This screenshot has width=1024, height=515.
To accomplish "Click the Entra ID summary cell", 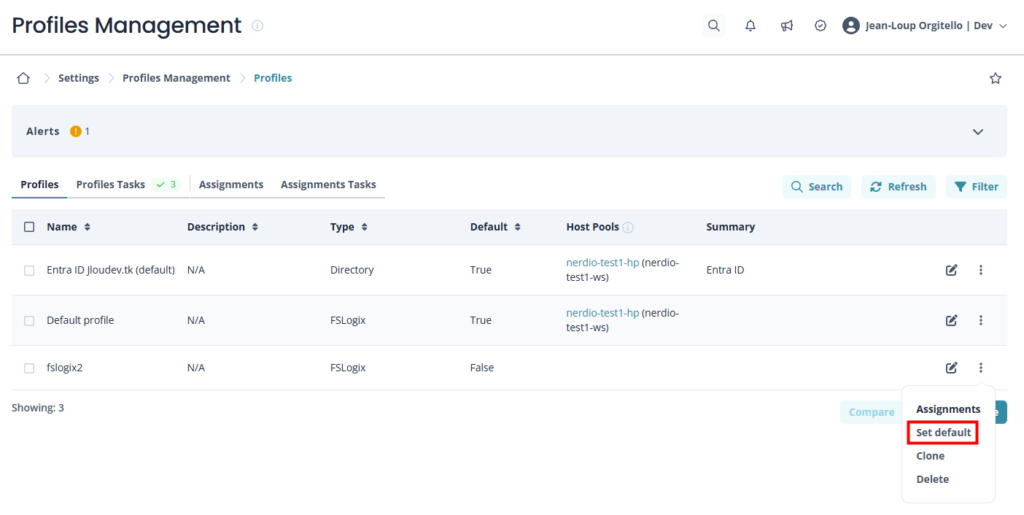I will pyautogui.click(x=725, y=270).
